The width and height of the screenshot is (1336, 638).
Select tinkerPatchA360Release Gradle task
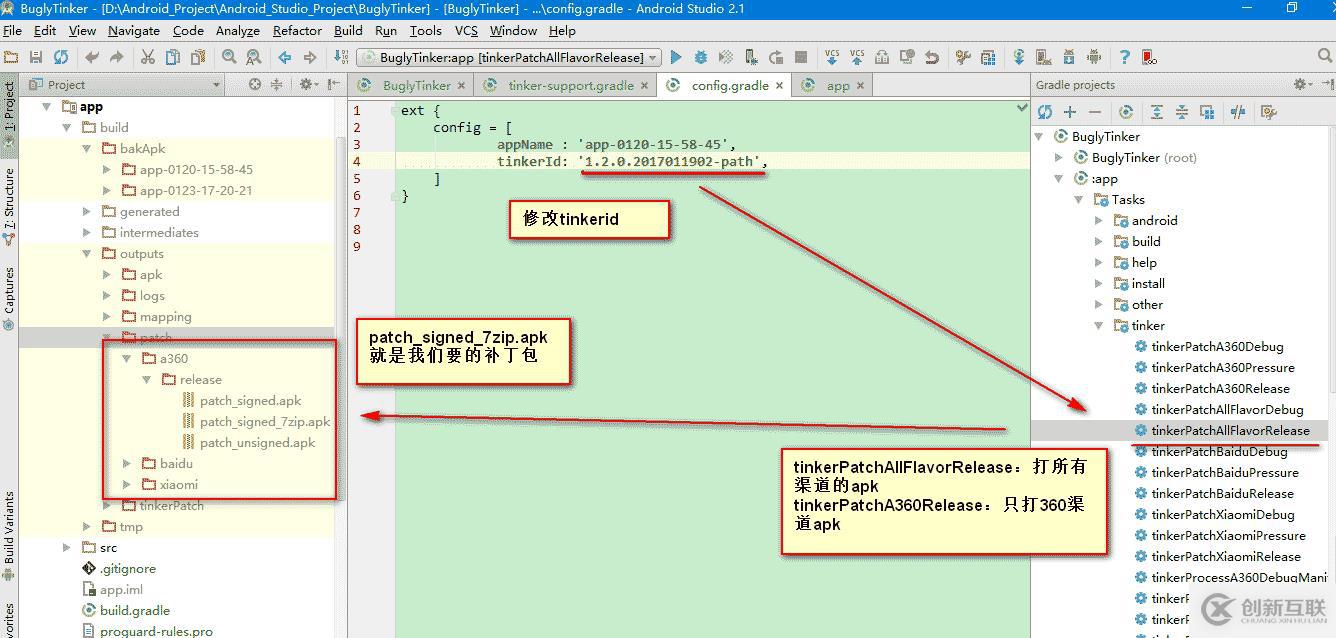1220,389
